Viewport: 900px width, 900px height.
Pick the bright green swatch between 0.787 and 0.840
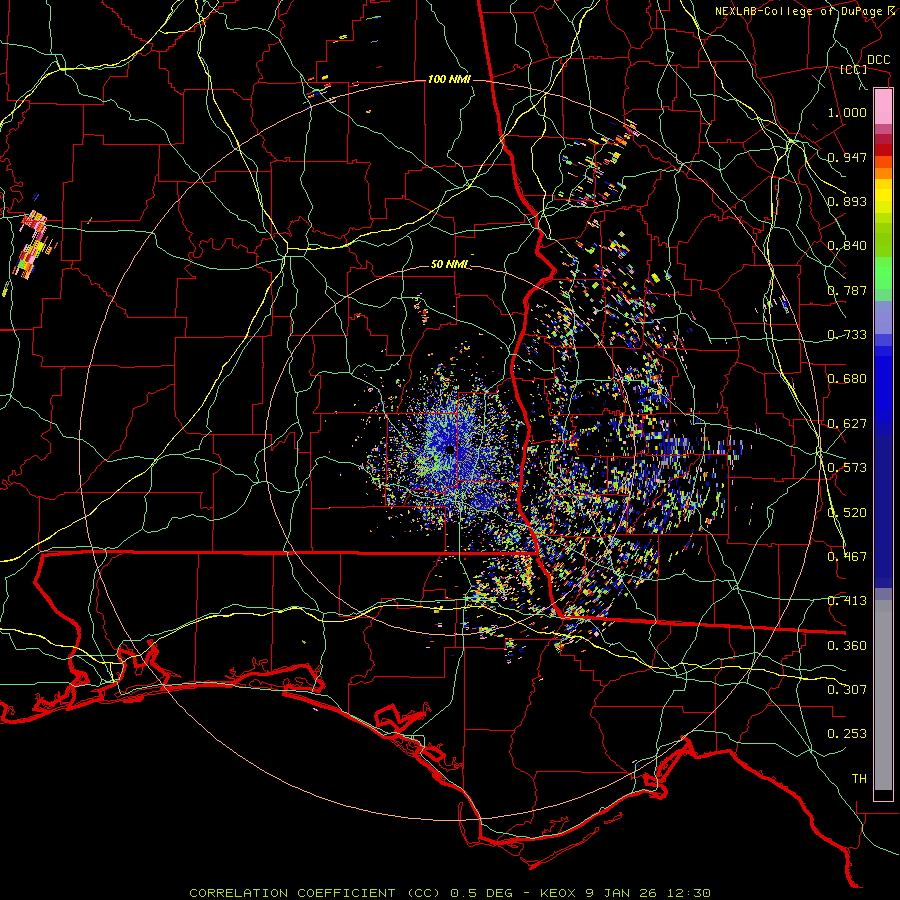coord(883,273)
